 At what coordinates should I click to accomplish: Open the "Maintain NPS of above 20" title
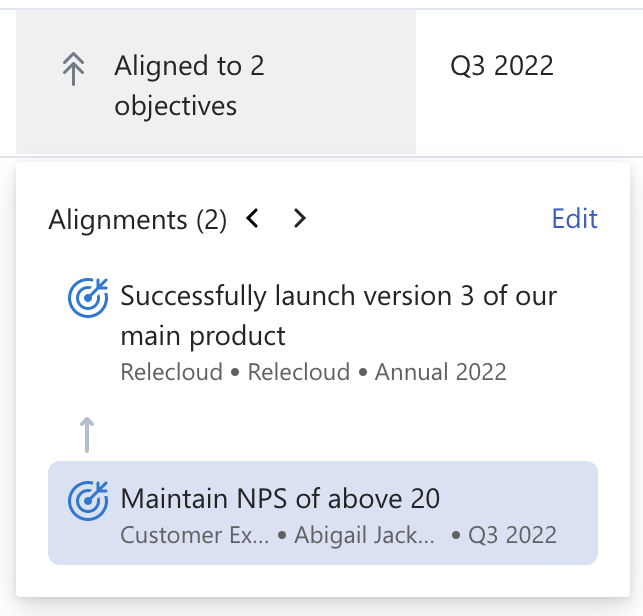(x=280, y=497)
